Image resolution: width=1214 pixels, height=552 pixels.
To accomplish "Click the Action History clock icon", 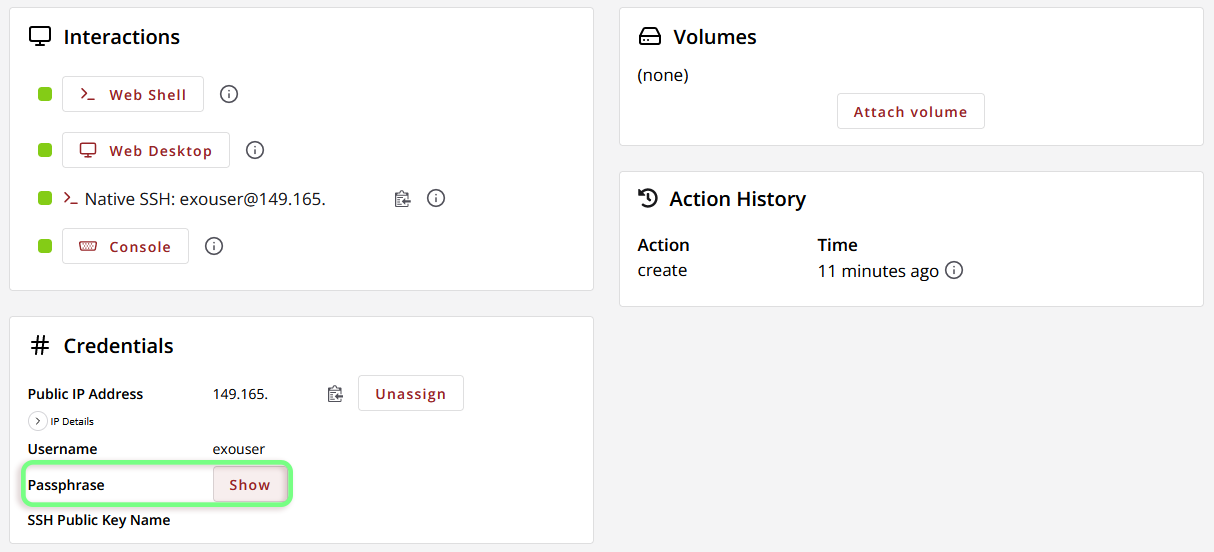I will coord(648,198).
